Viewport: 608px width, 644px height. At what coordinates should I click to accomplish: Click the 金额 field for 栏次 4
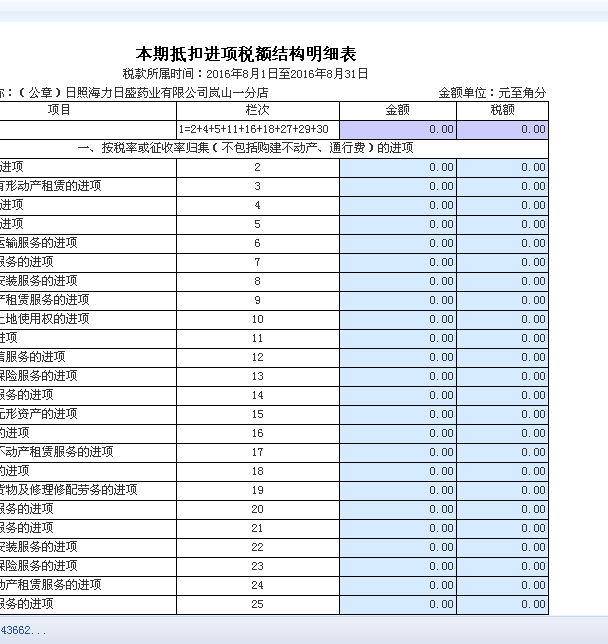(x=398, y=205)
